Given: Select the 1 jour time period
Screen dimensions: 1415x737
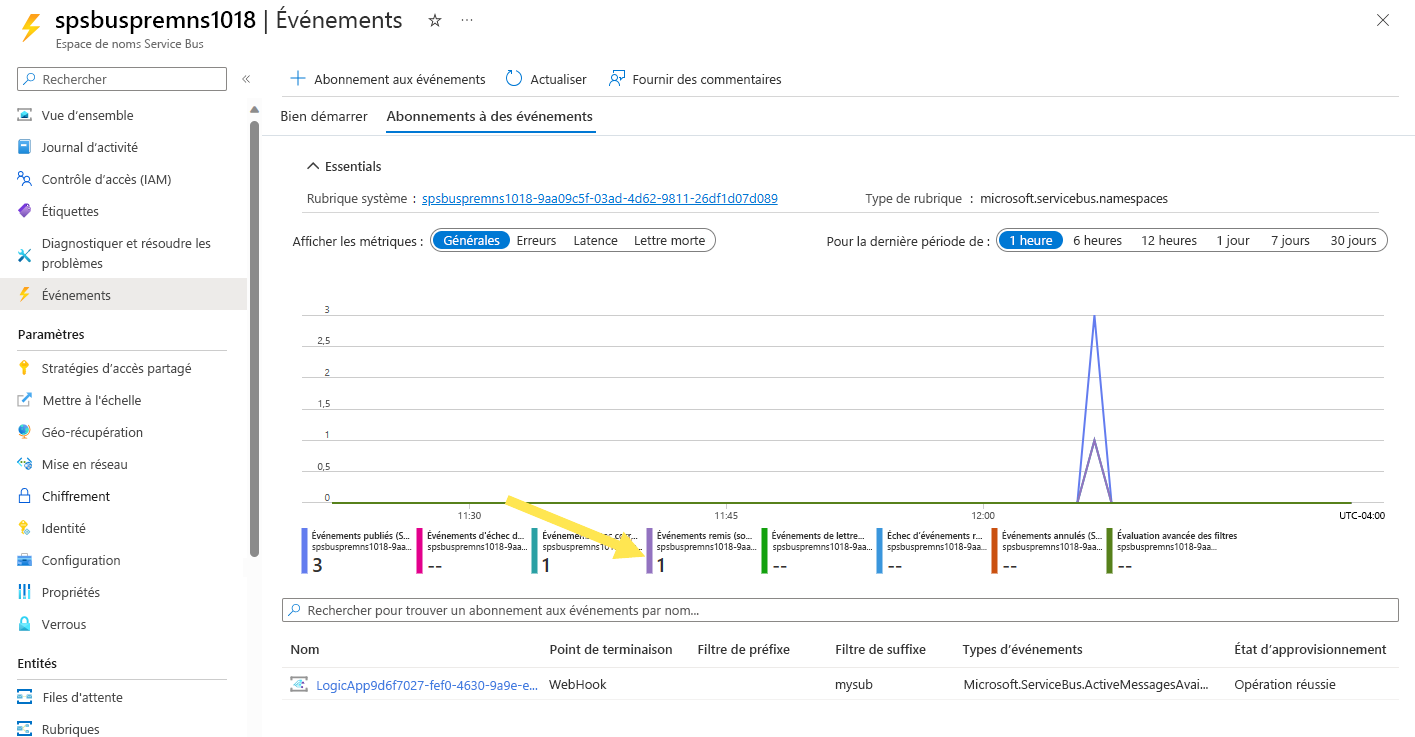Looking at the screenshot, I should (x=1233, y=240).
